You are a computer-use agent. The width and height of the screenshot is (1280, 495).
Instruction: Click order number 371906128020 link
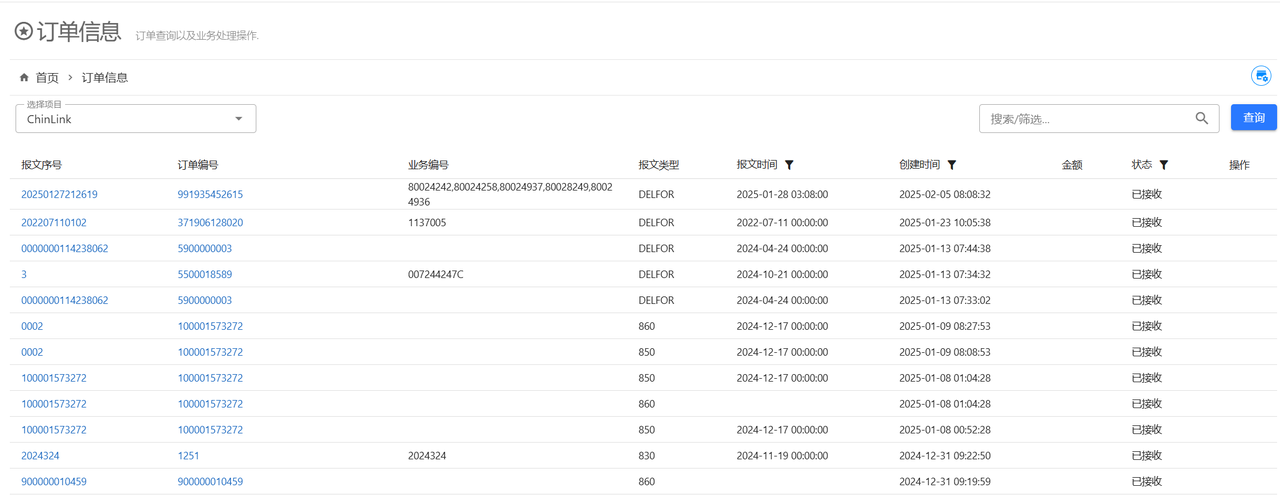coord(210,223)
